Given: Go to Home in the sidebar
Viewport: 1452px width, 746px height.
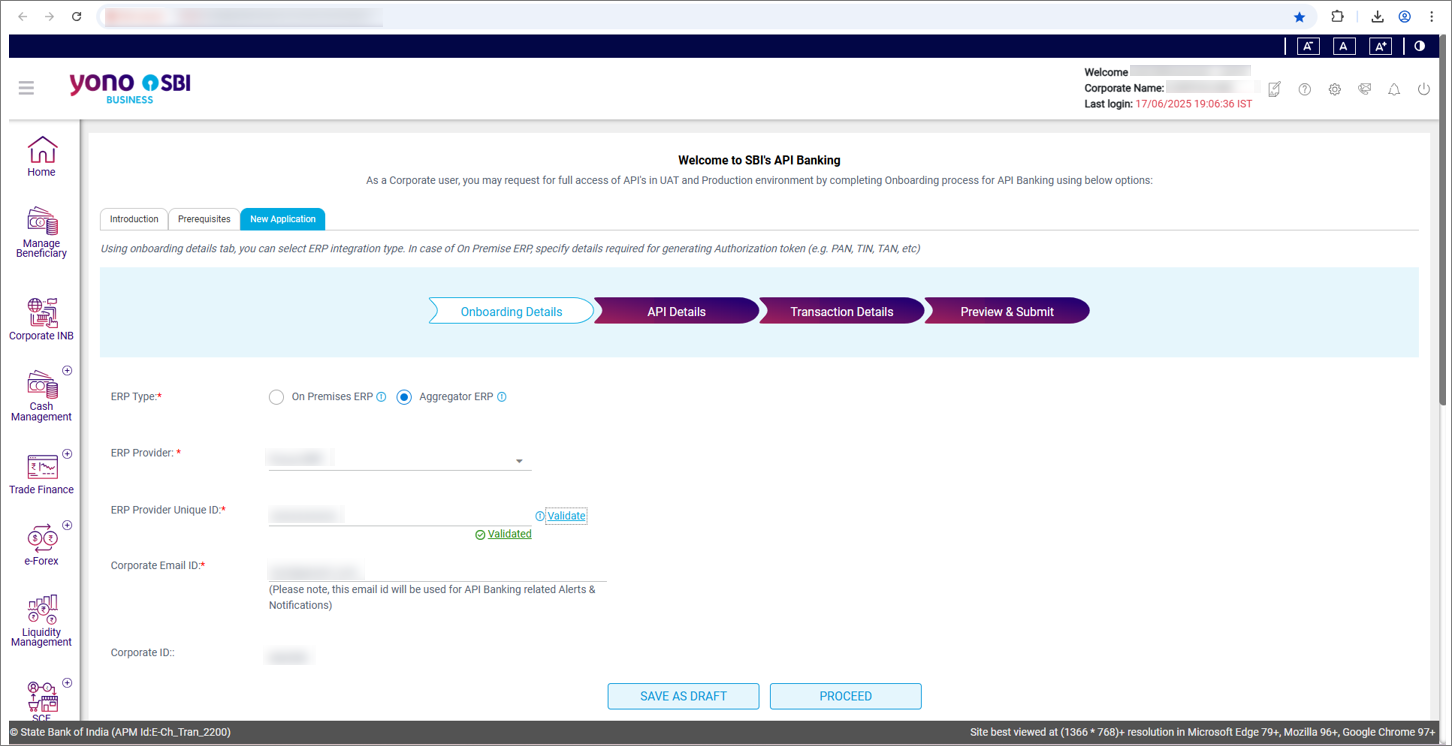Looking at the screenshot, I should pos(42,157).
